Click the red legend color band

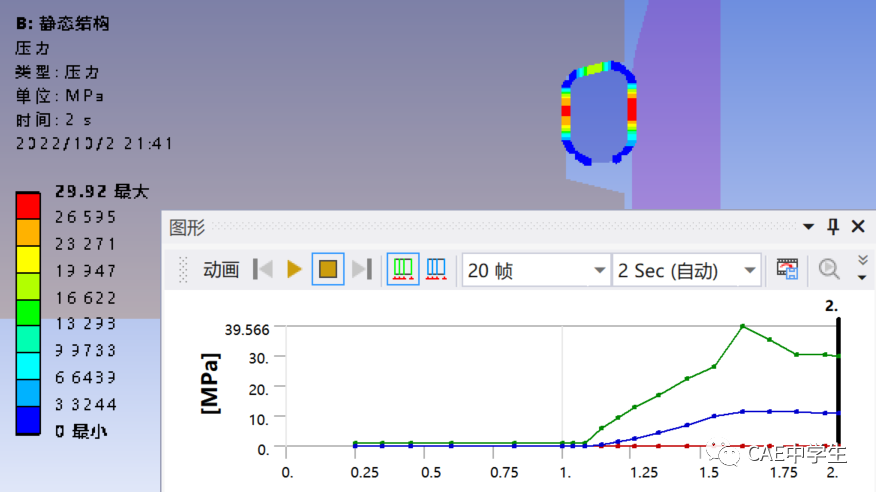28,205
